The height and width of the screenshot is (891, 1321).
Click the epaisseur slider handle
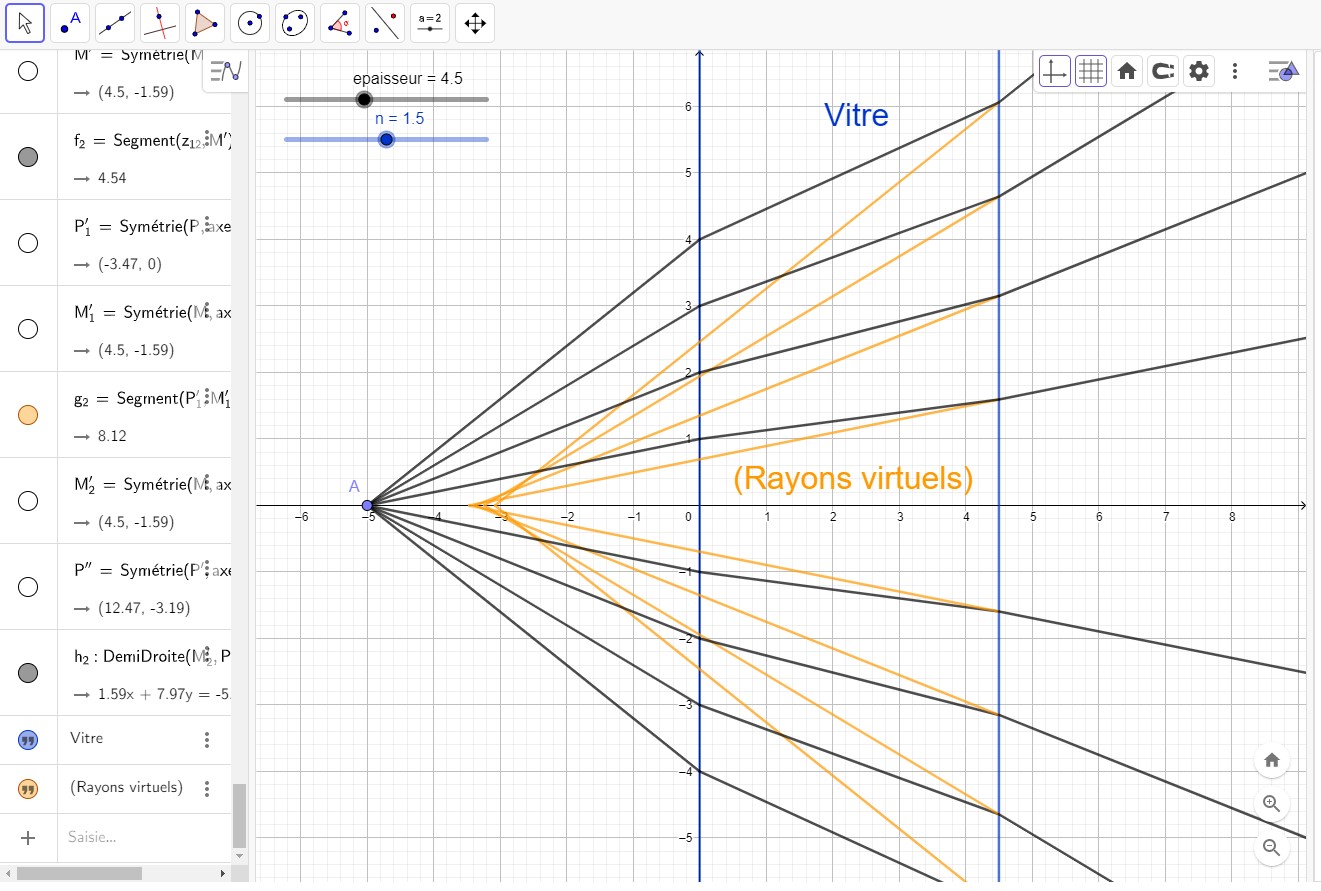364,99
